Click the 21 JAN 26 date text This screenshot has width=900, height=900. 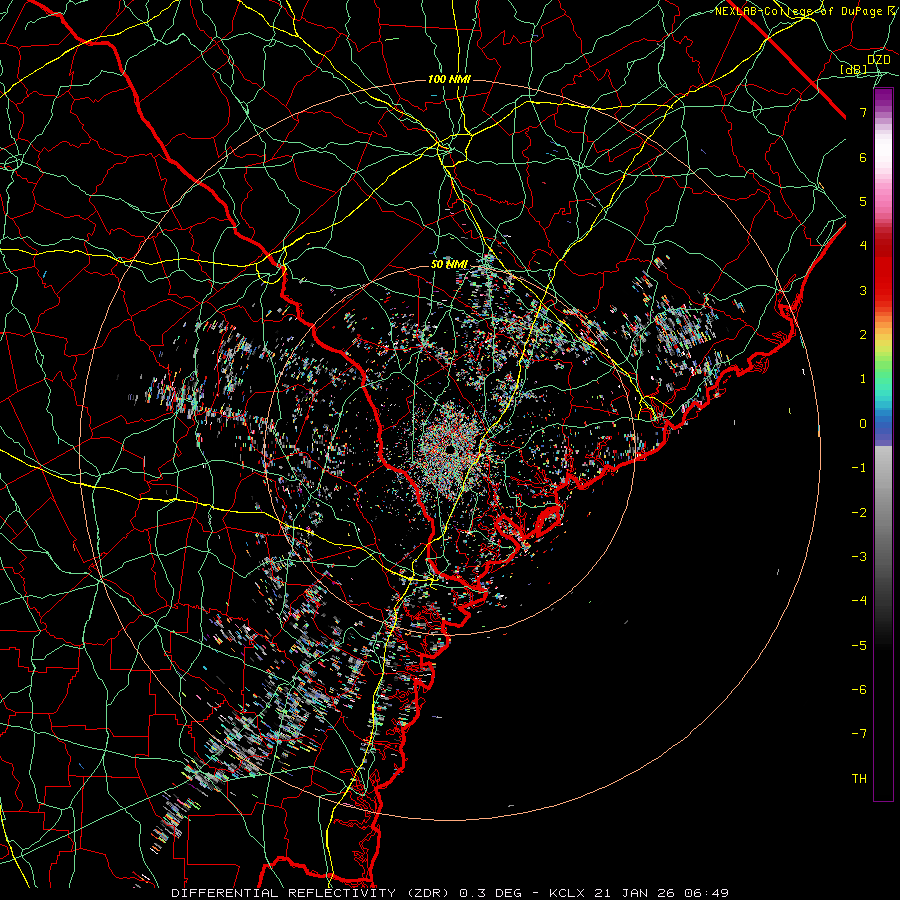(633, 893)
